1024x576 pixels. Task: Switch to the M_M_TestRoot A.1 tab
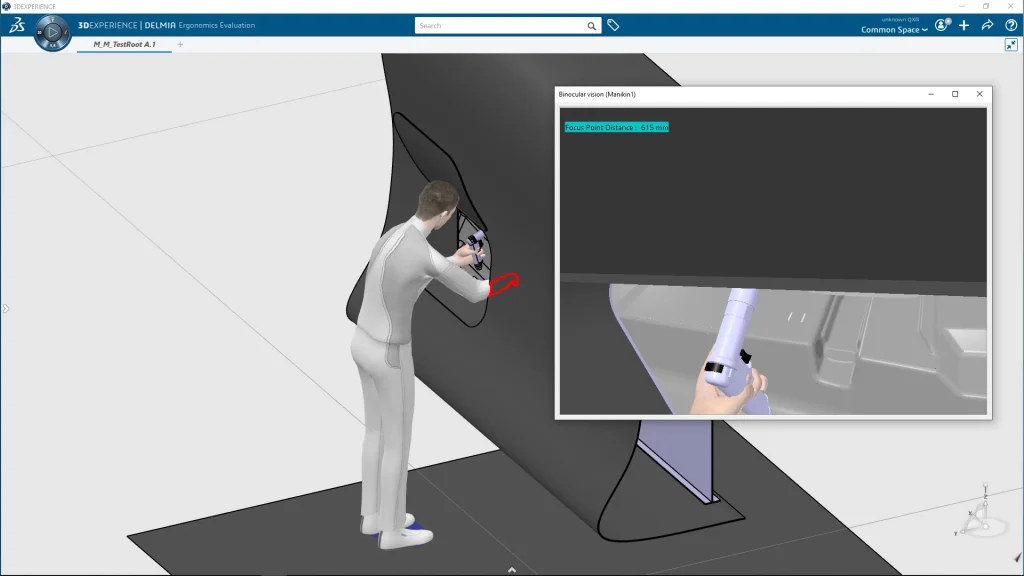point(124,45)
